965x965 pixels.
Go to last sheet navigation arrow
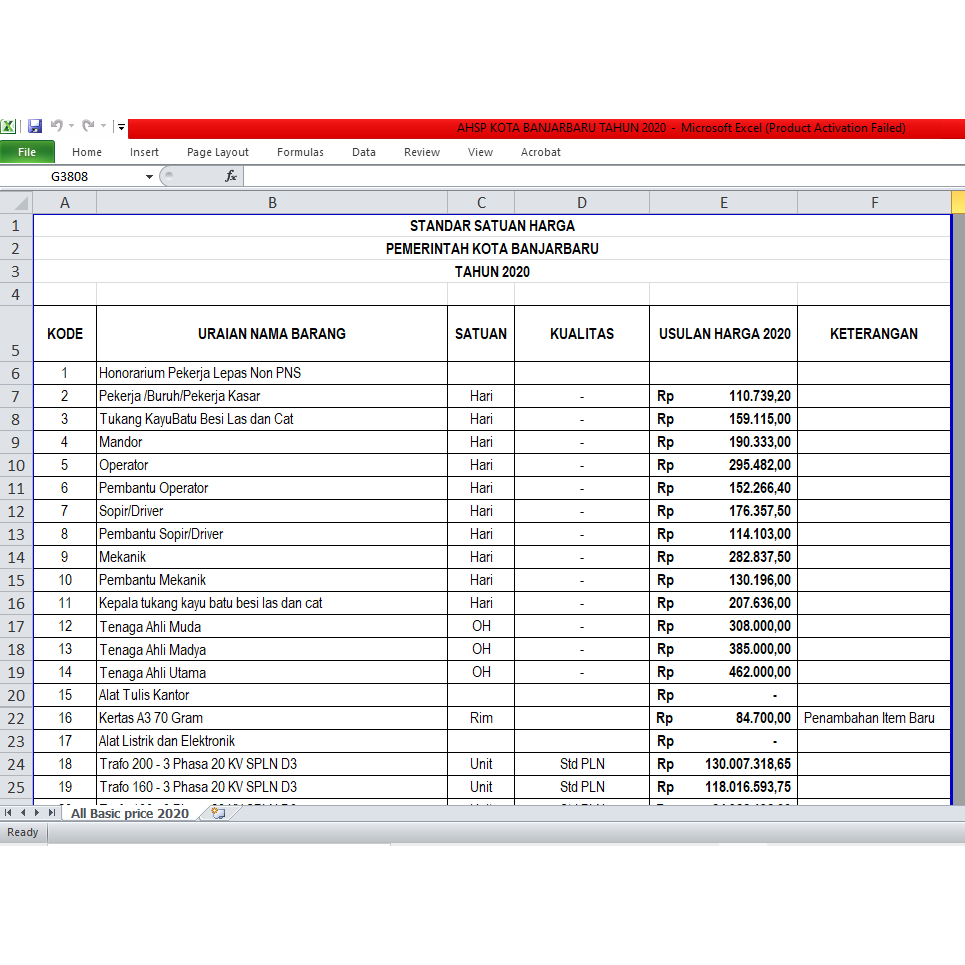(x=52, y=813)
